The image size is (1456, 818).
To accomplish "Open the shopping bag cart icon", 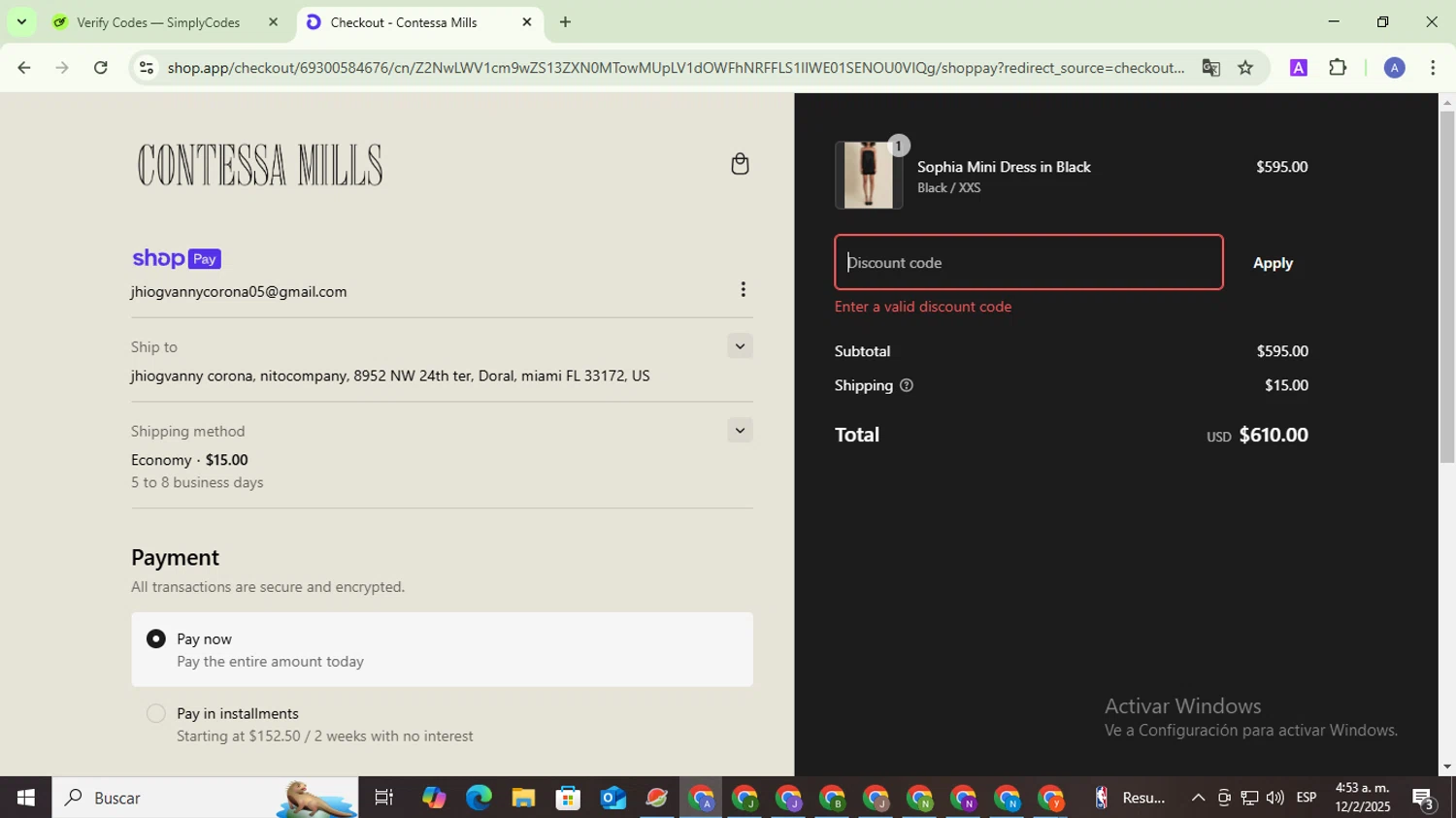I will (x=740, y=164).
